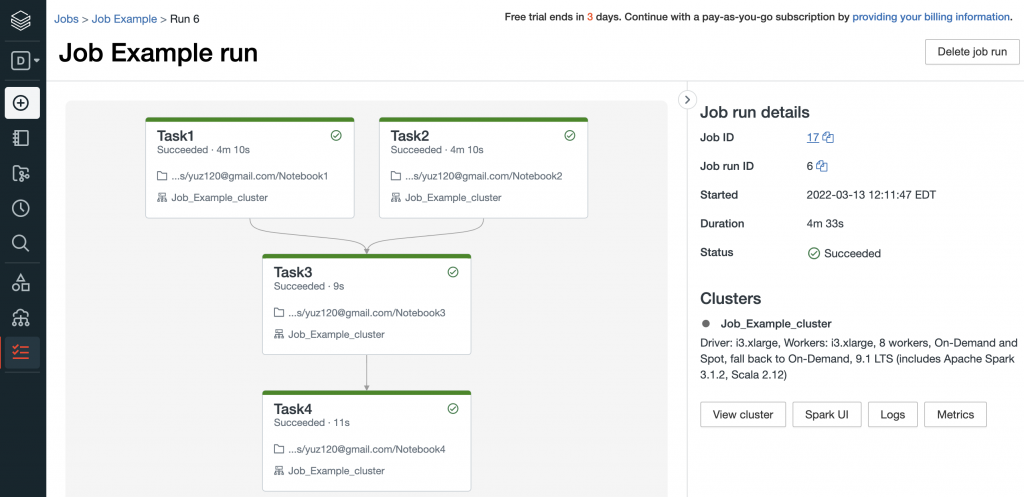
Task: Click the Databricks logo icon
Action: point(21,22)
